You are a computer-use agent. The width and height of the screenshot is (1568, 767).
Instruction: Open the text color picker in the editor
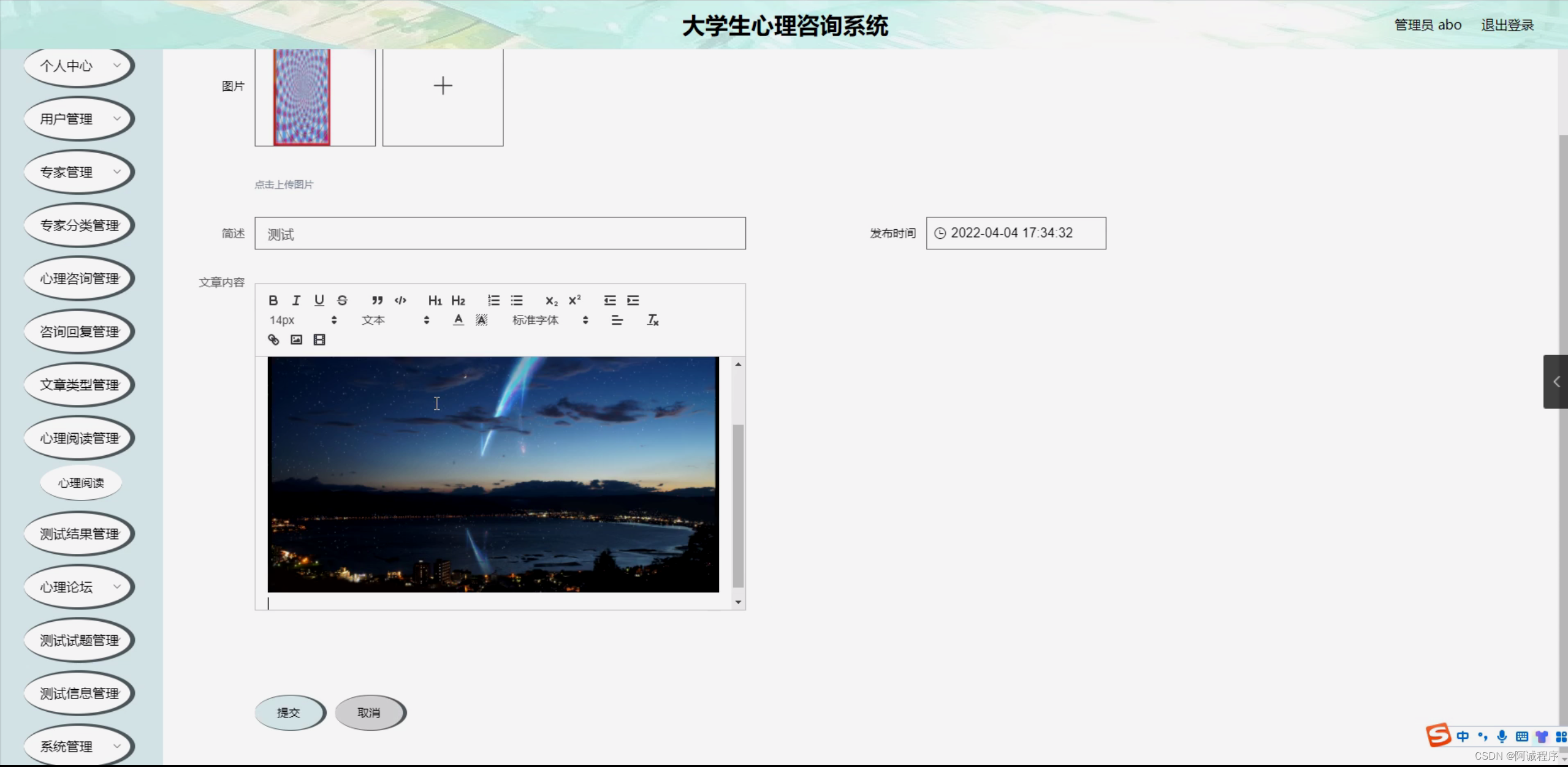coord(458,320)
